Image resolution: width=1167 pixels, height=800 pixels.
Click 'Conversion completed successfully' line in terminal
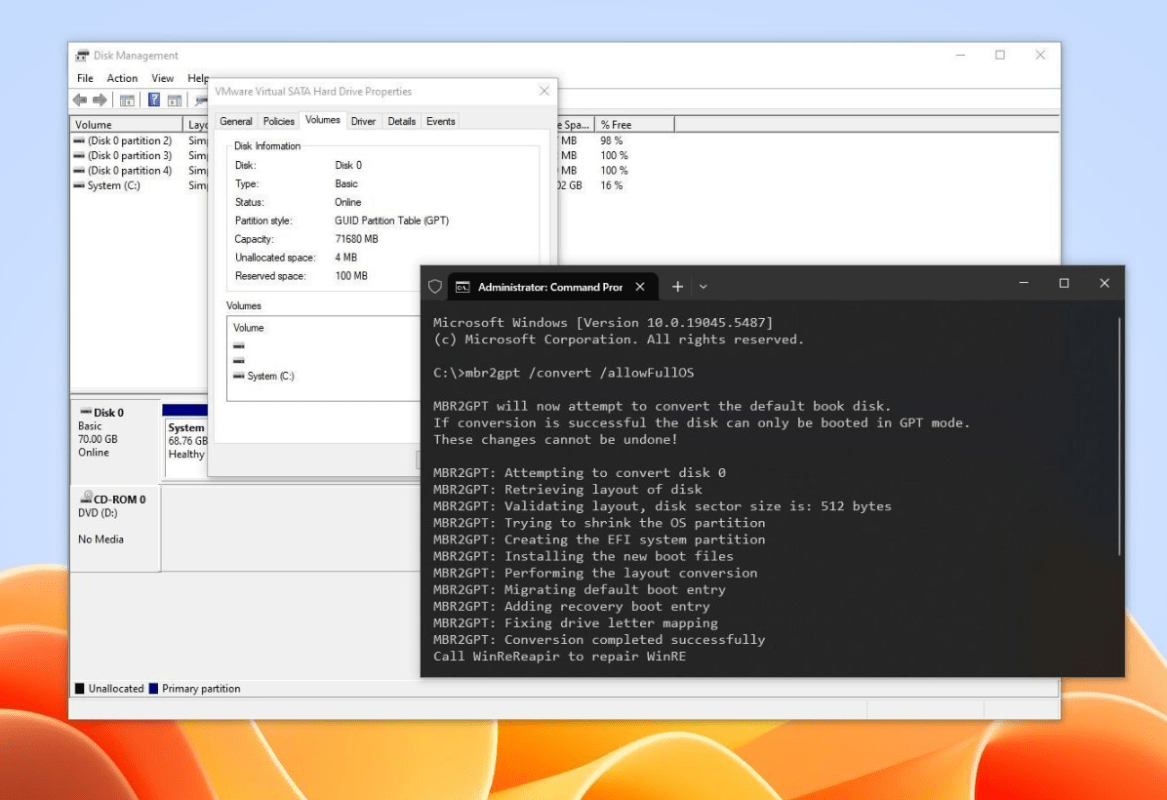click(598, 640)
